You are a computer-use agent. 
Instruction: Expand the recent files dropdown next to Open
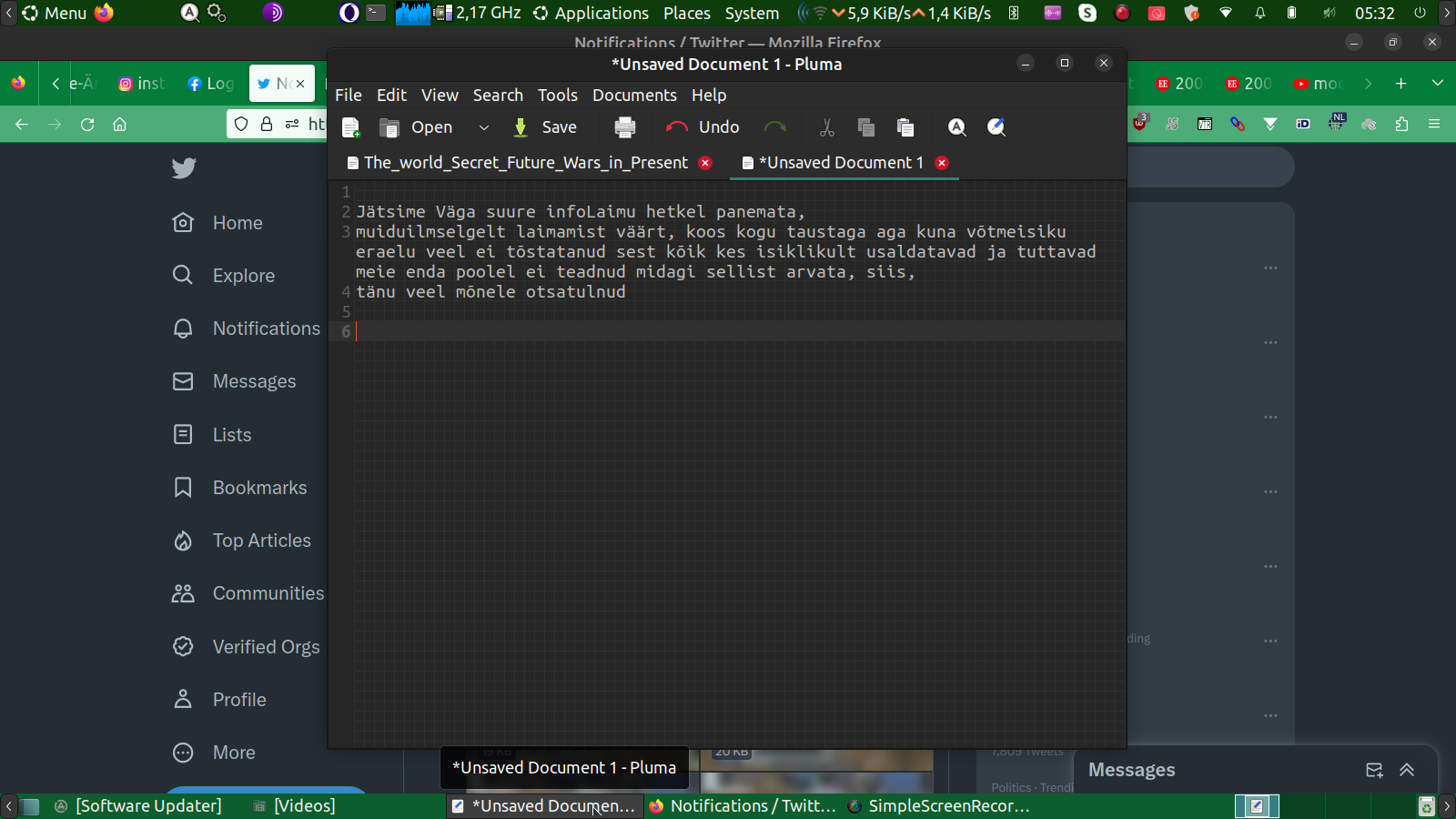pos(484,127)
